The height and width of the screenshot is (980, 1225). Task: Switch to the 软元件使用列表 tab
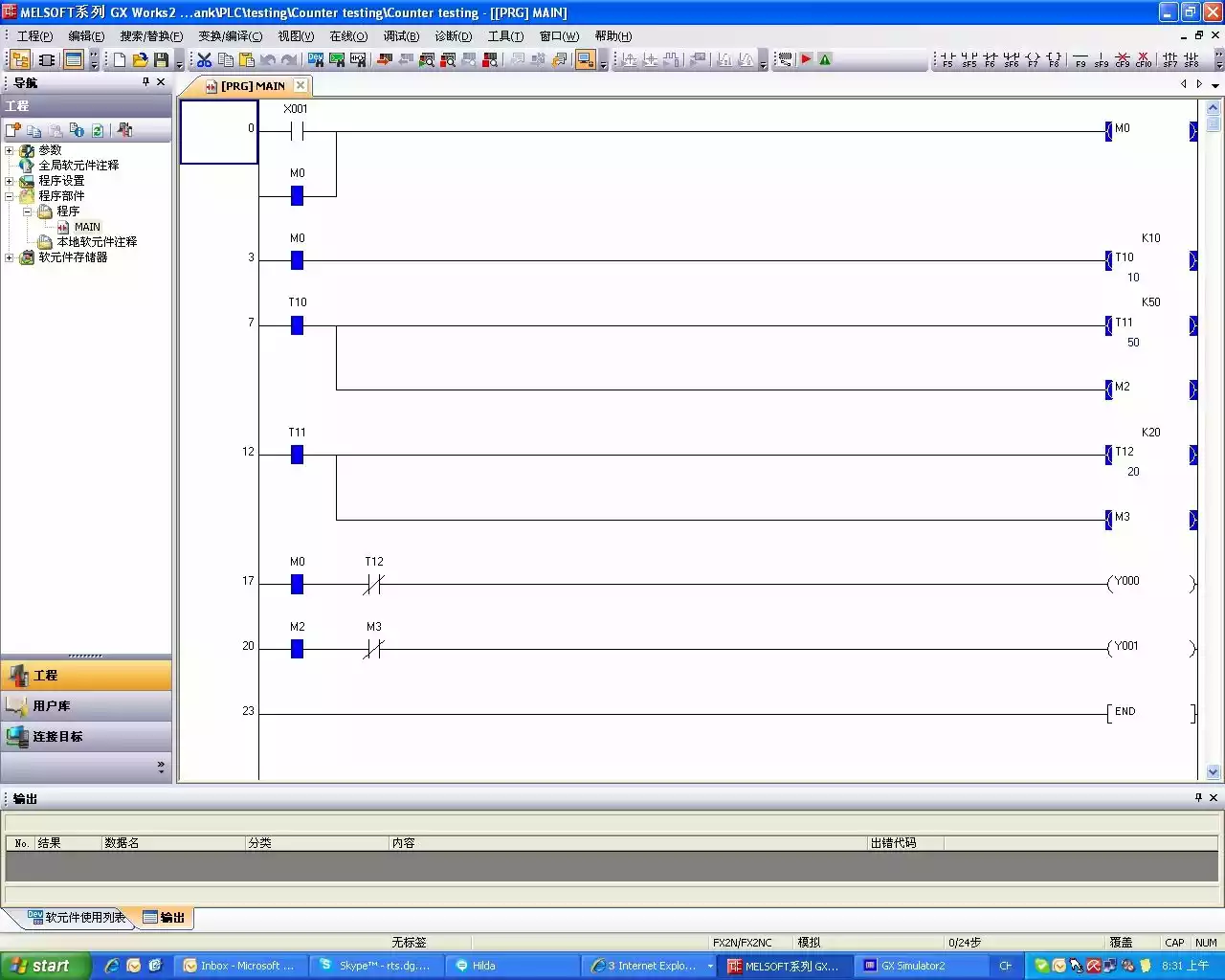coord(78,918)
